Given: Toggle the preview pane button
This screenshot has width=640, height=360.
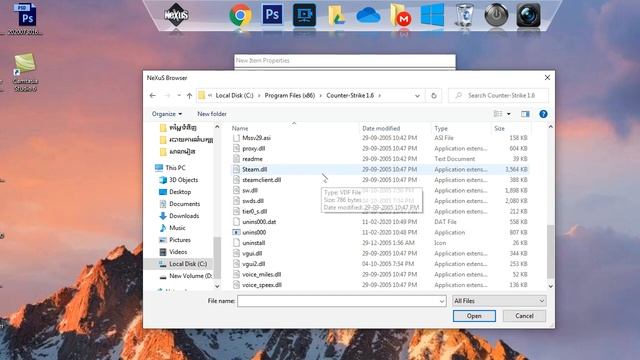Looking at the screenshot, I should (525, 114).
